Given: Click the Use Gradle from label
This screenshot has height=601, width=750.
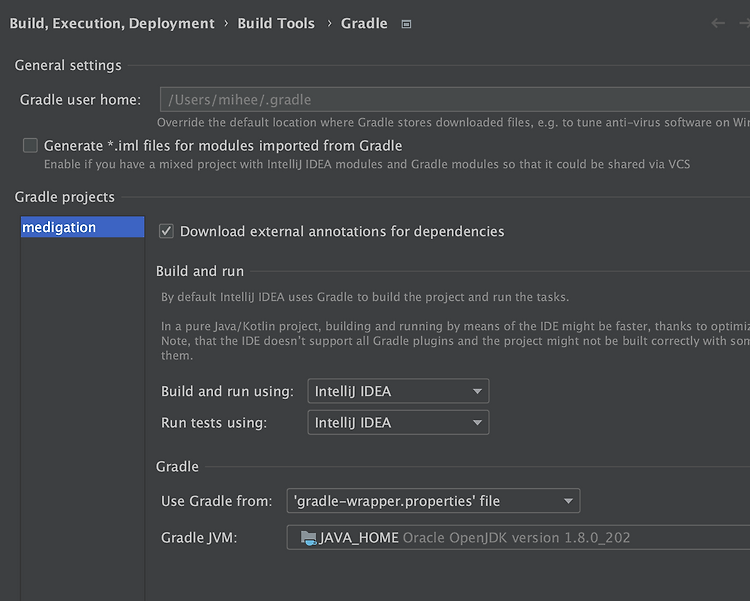Looking at the screenshot, I should 216,501.
